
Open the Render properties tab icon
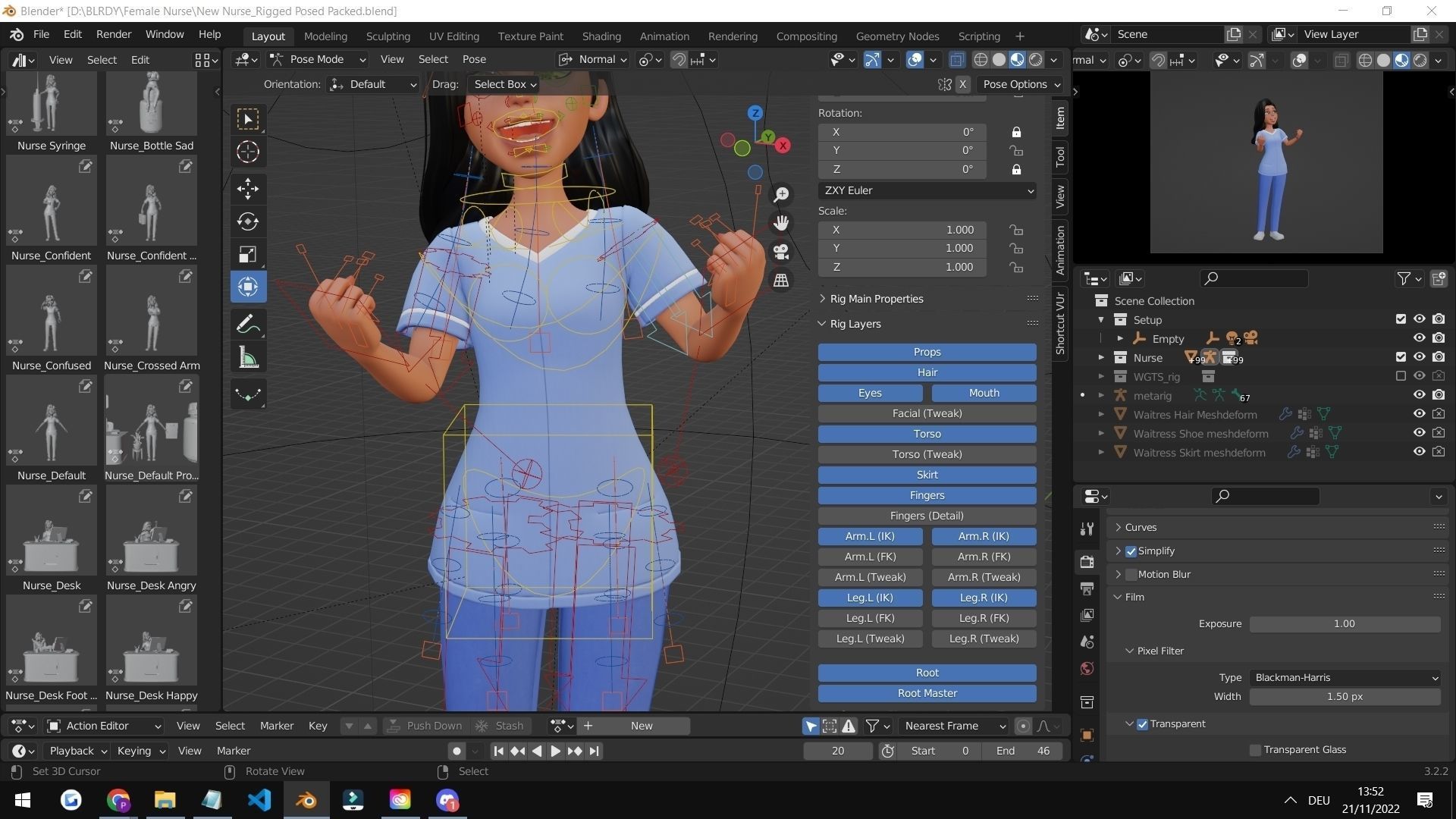point(1087,562)
